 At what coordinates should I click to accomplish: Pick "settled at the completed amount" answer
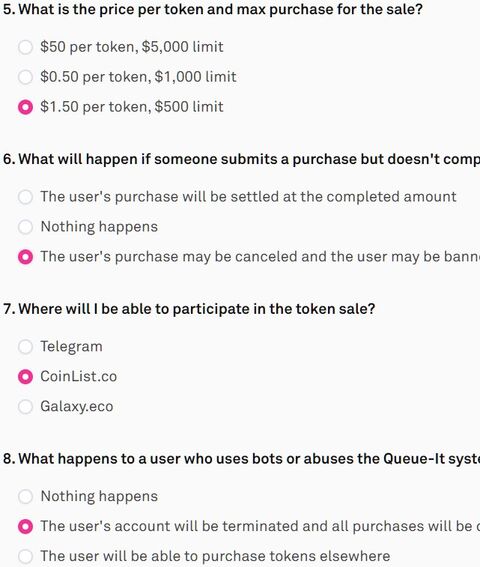pyautogui.click(x=25, y=197)
